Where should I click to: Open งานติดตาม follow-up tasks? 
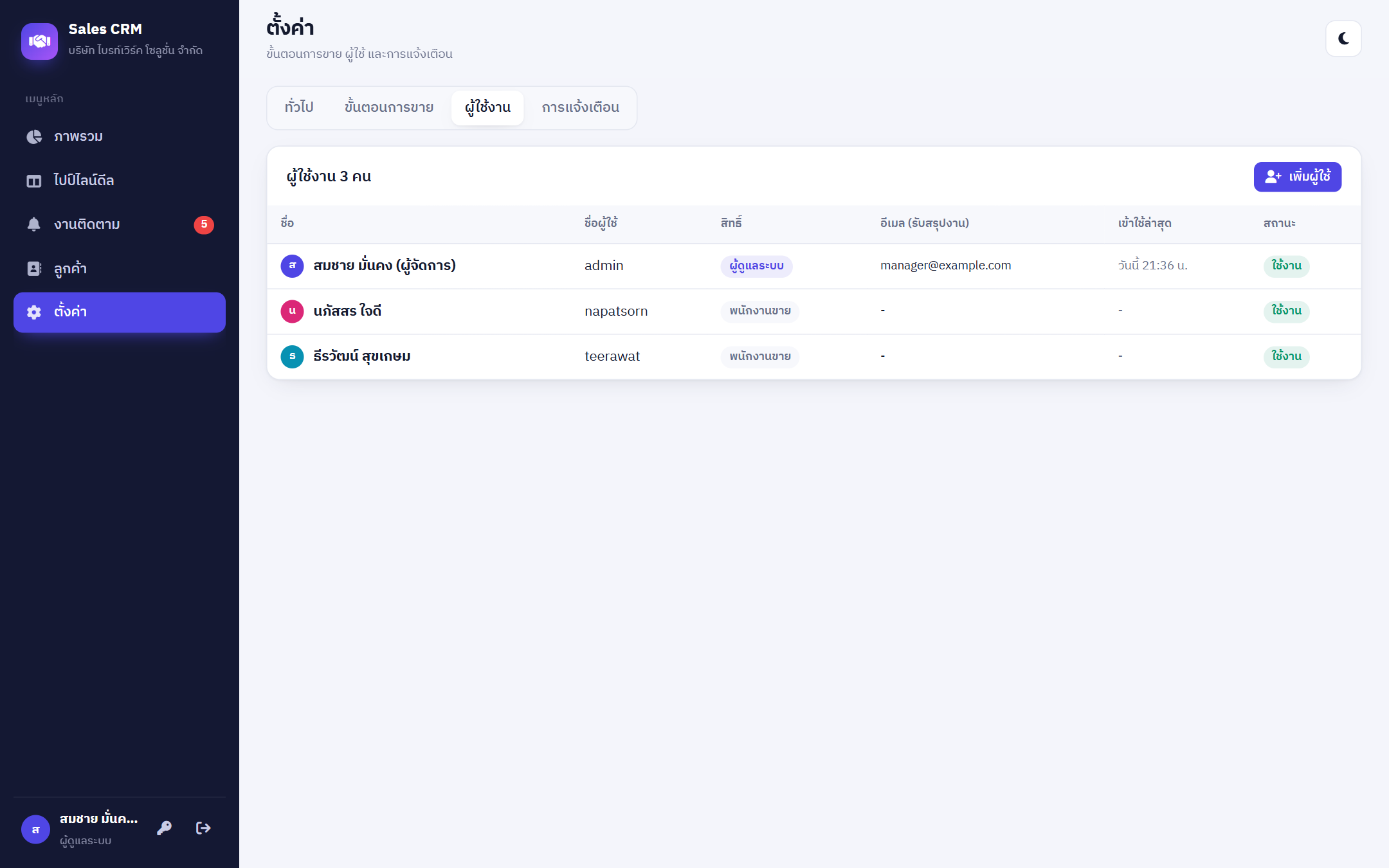coord(120,224)
